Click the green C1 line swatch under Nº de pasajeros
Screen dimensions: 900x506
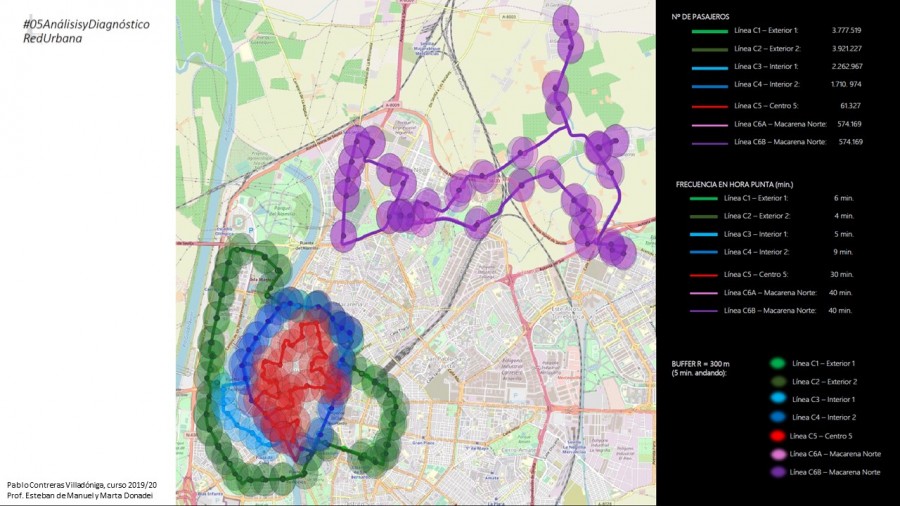pos(701,30)
